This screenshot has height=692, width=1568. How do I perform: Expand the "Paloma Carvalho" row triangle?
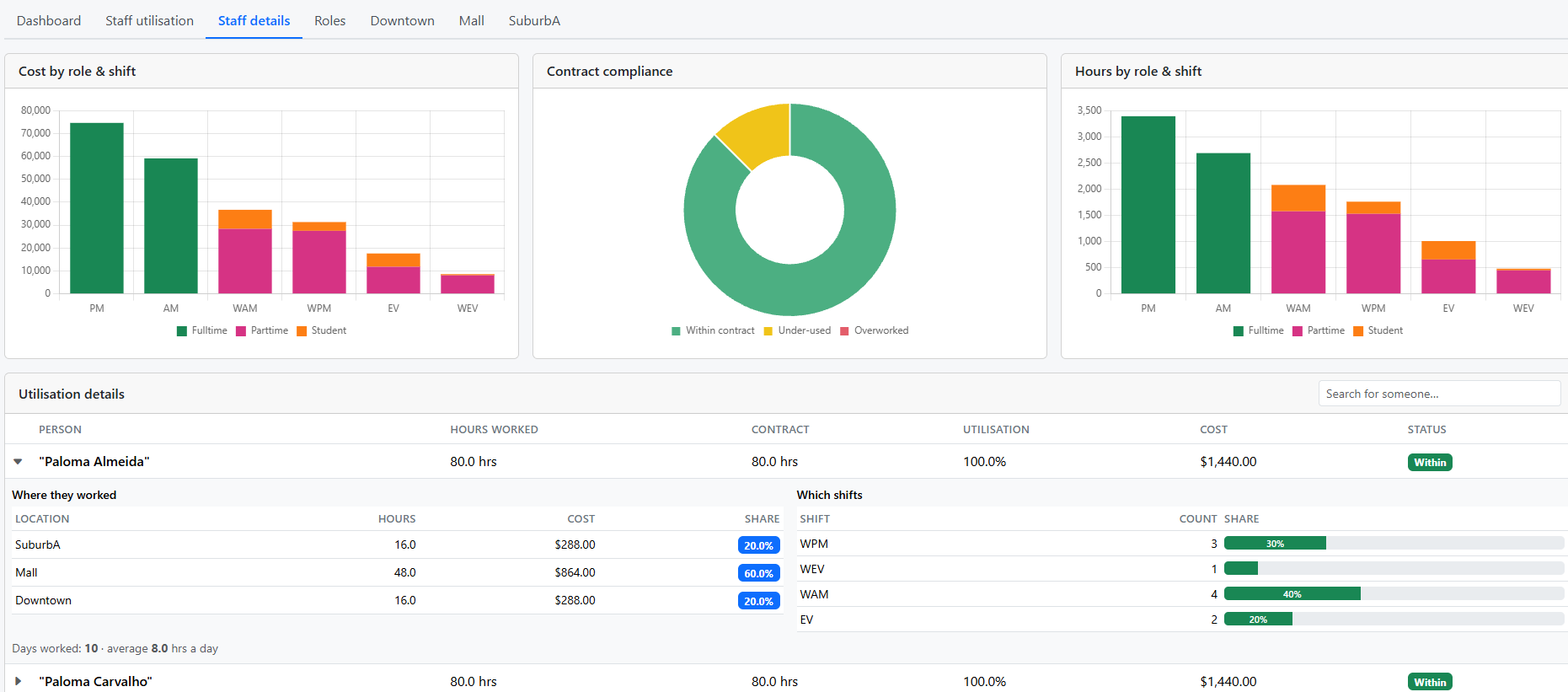point(18,681)
